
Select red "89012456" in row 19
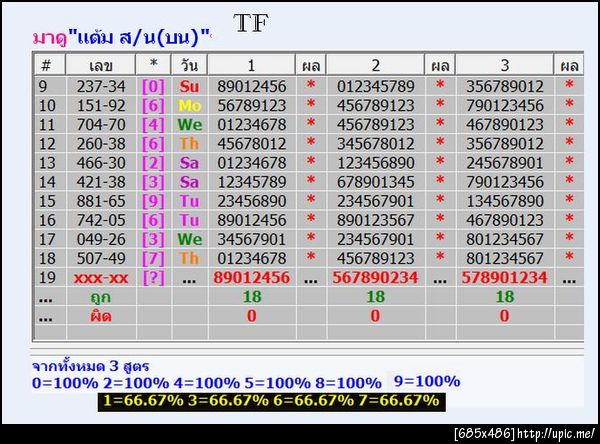click(252, 278)
